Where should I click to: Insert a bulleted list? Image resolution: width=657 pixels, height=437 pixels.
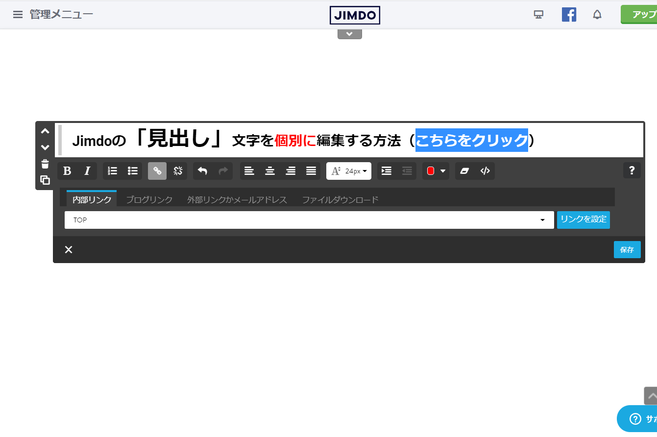[x=133, y=171]
